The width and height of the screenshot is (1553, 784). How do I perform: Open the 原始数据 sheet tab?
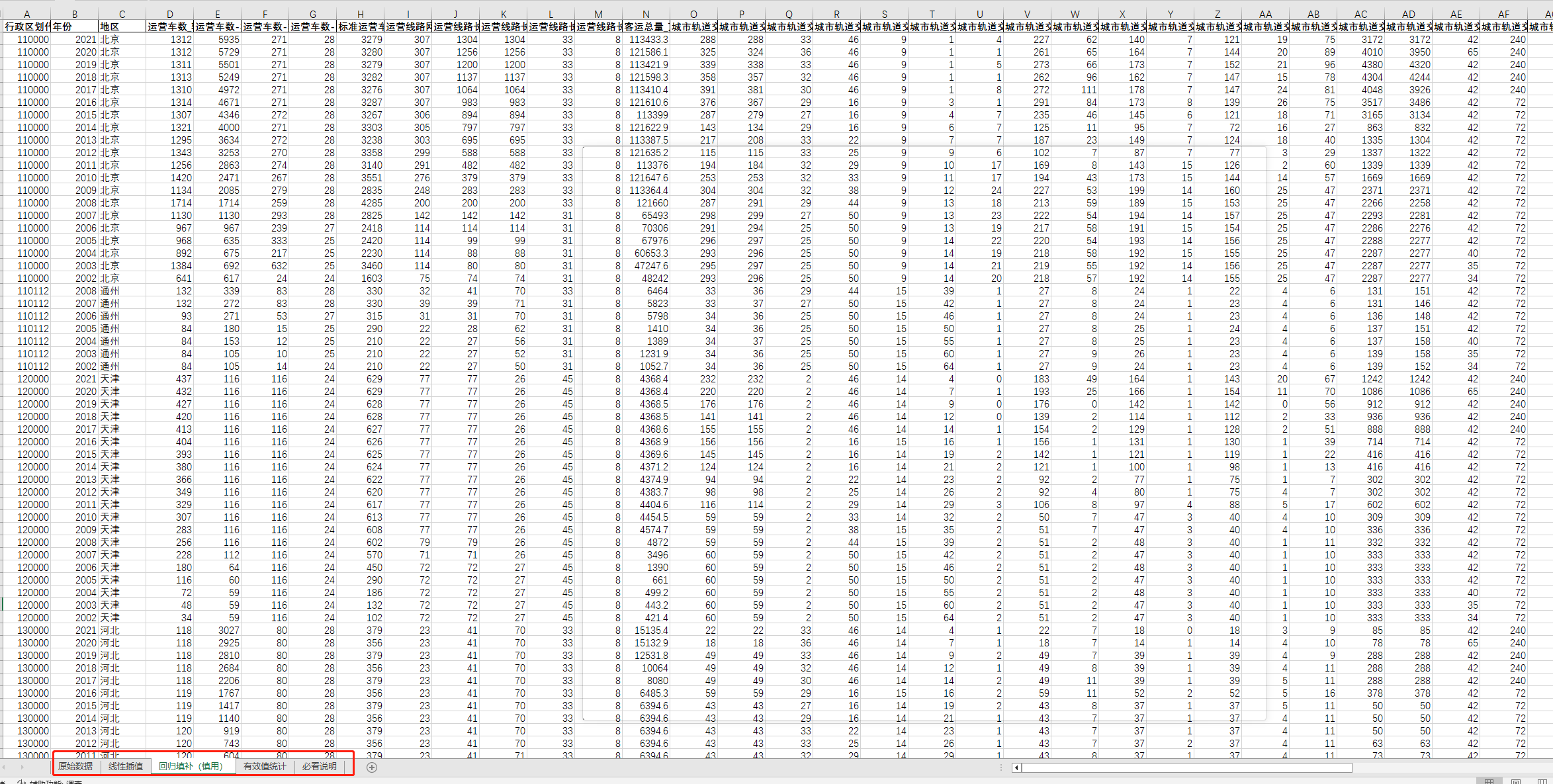coord(75,766)
